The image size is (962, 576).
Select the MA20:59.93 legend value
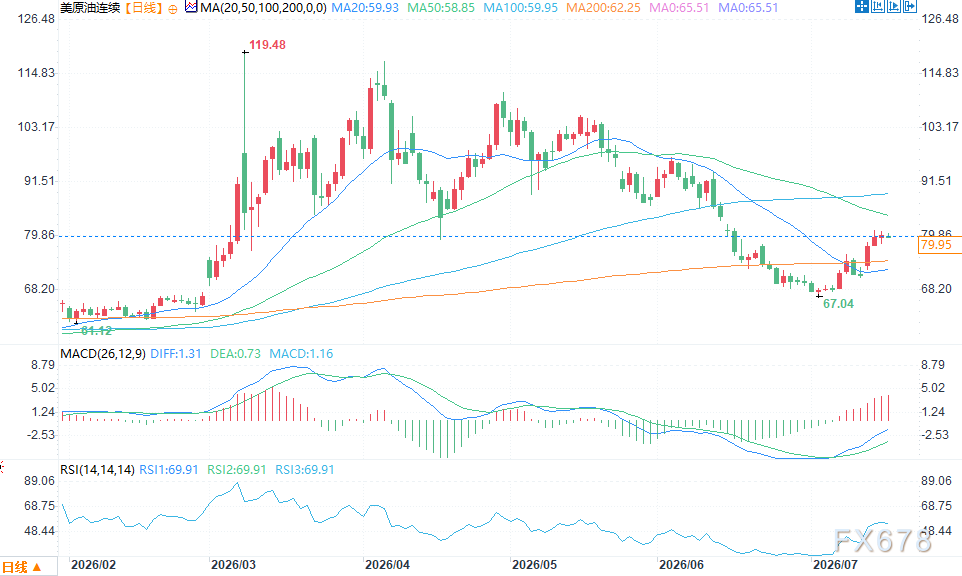(364, 8)
